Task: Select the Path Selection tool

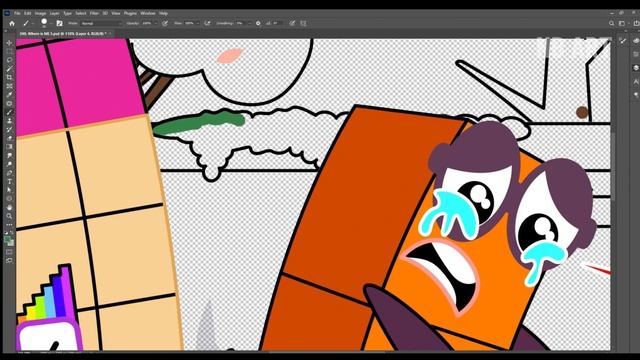Action: tap(9, 190)
